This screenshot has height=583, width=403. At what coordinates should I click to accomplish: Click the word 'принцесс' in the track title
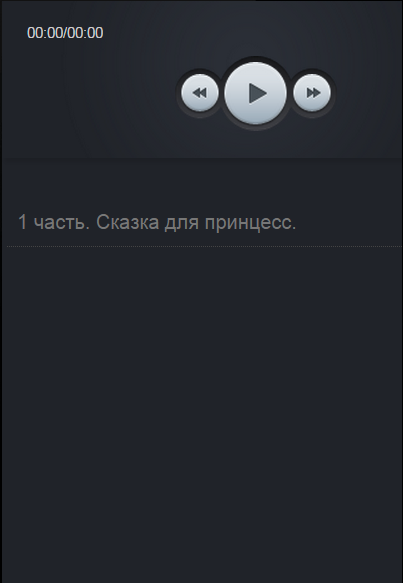click(248, 224)
